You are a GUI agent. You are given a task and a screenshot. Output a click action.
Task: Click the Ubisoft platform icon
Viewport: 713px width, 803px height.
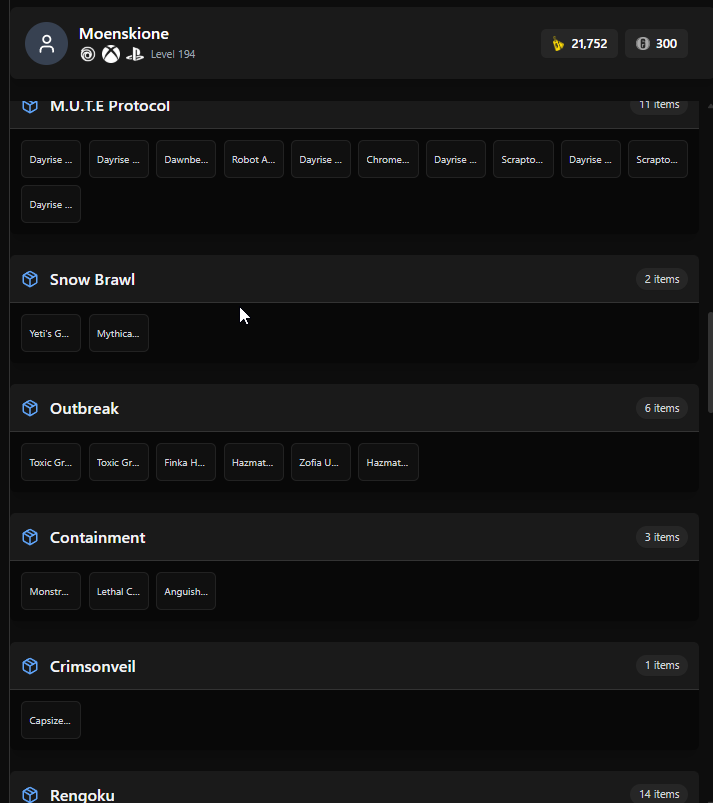[x=88, y=54]
